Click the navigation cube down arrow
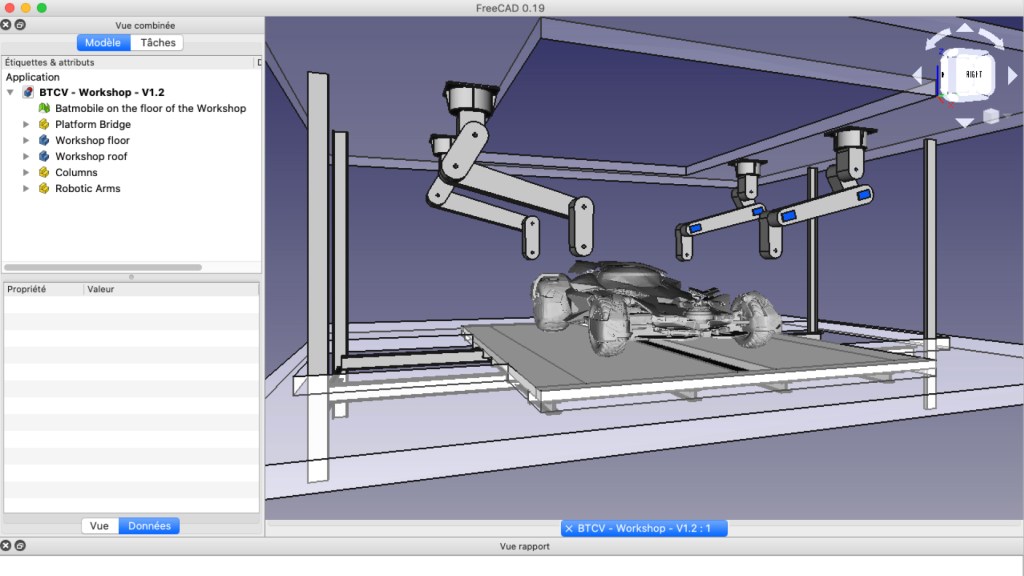The width and height of the screenshot is (1024, 576). pyautogui.click(x=964, y=123)
